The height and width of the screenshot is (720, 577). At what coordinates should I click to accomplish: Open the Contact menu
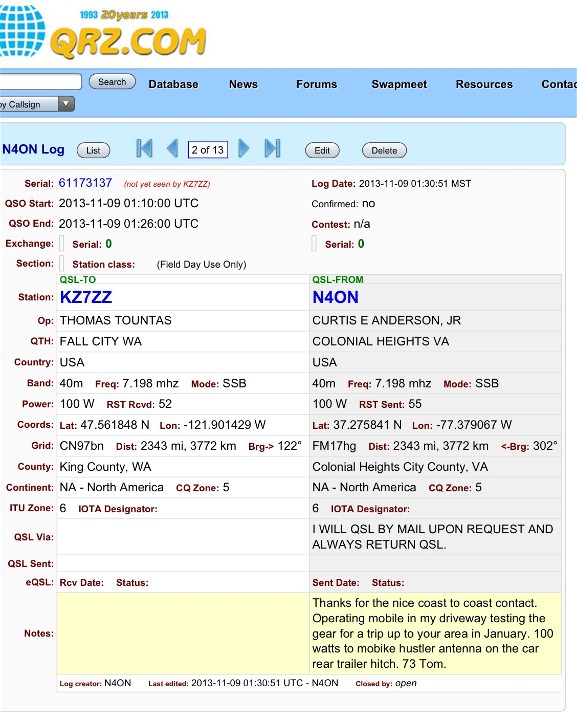(559, 84)
